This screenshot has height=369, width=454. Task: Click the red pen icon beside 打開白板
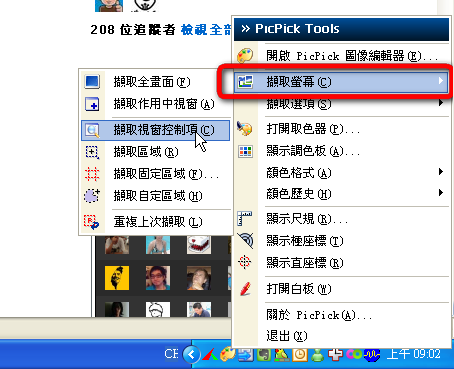coord(245,289)
